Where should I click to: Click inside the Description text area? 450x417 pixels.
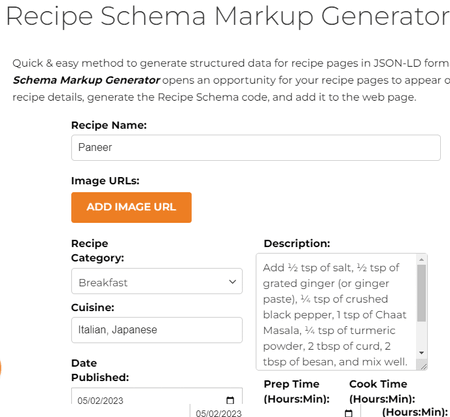337,312
